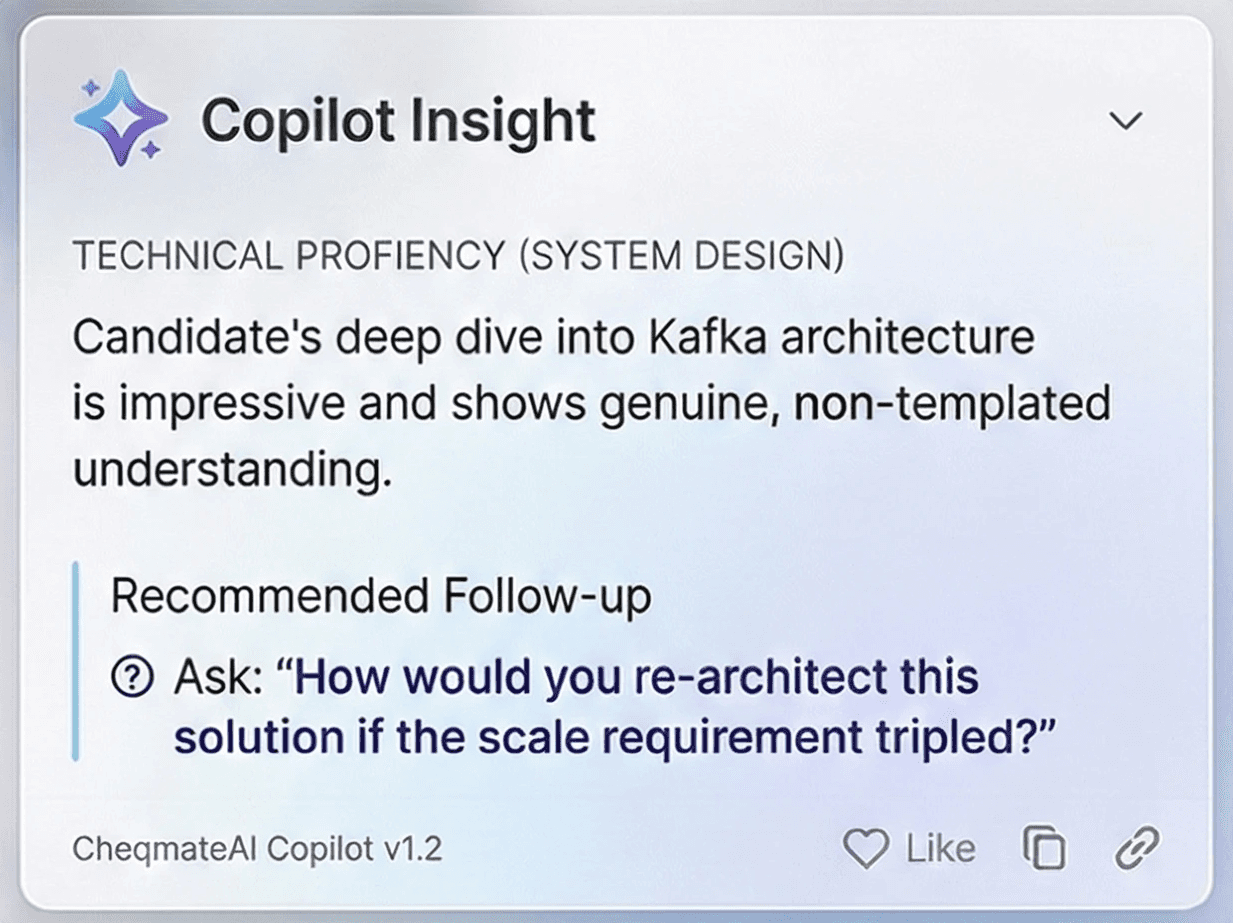This screenshot has height=923, width=1233.
Task: Open the Recommended Follow-up disclosure
Action: [382, 594]
